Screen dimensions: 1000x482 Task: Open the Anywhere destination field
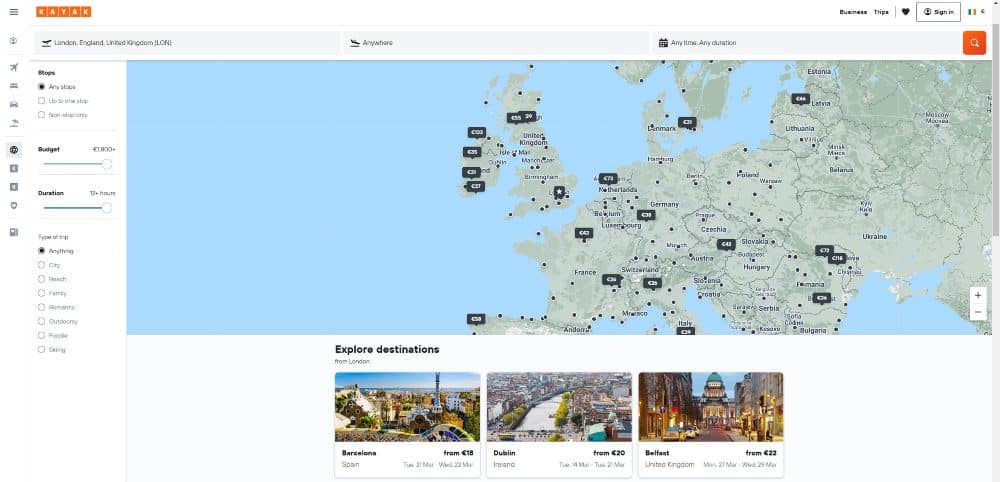(495, 43)
